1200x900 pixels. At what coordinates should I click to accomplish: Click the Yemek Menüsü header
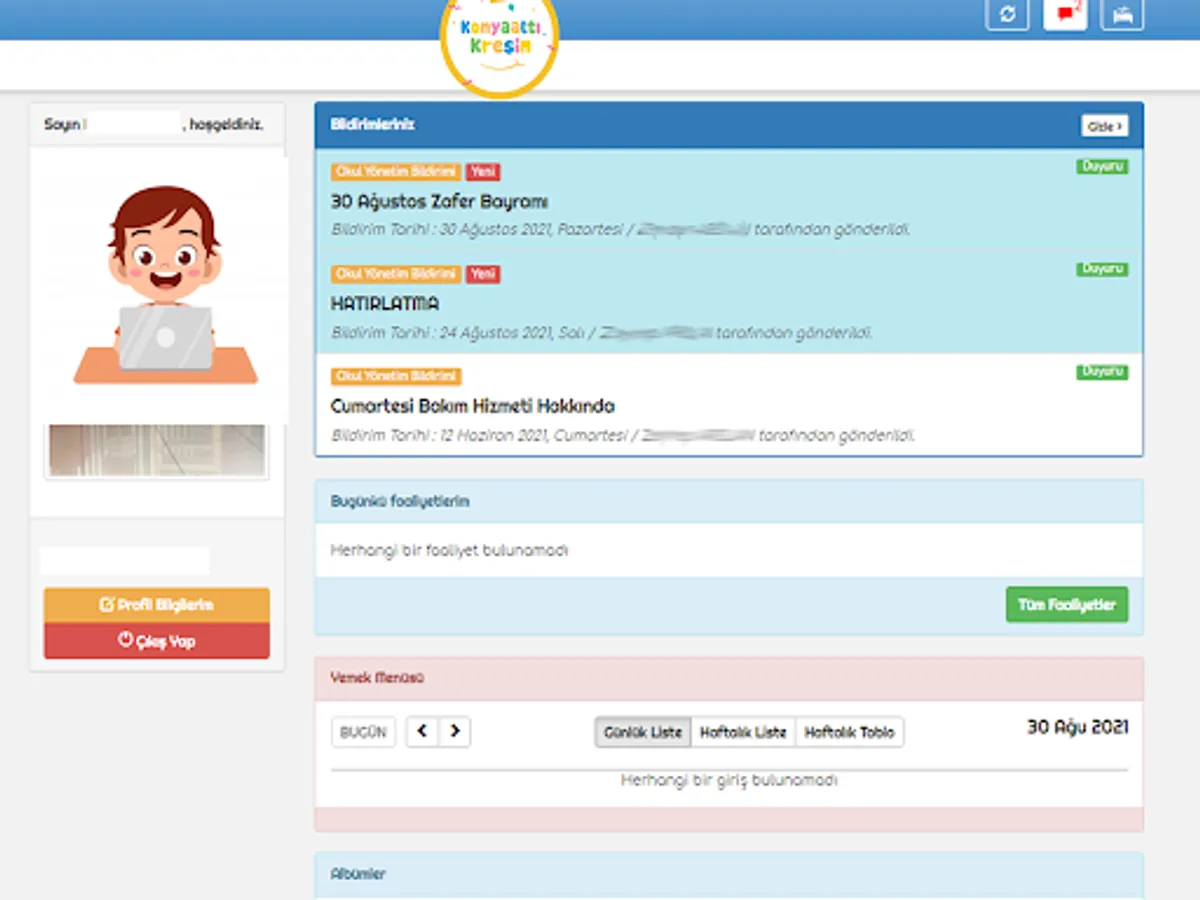point(729,678)
